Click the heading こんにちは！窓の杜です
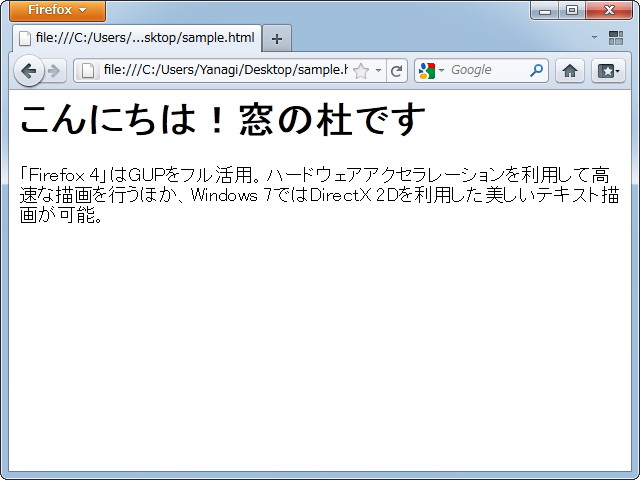 [222, 119]
